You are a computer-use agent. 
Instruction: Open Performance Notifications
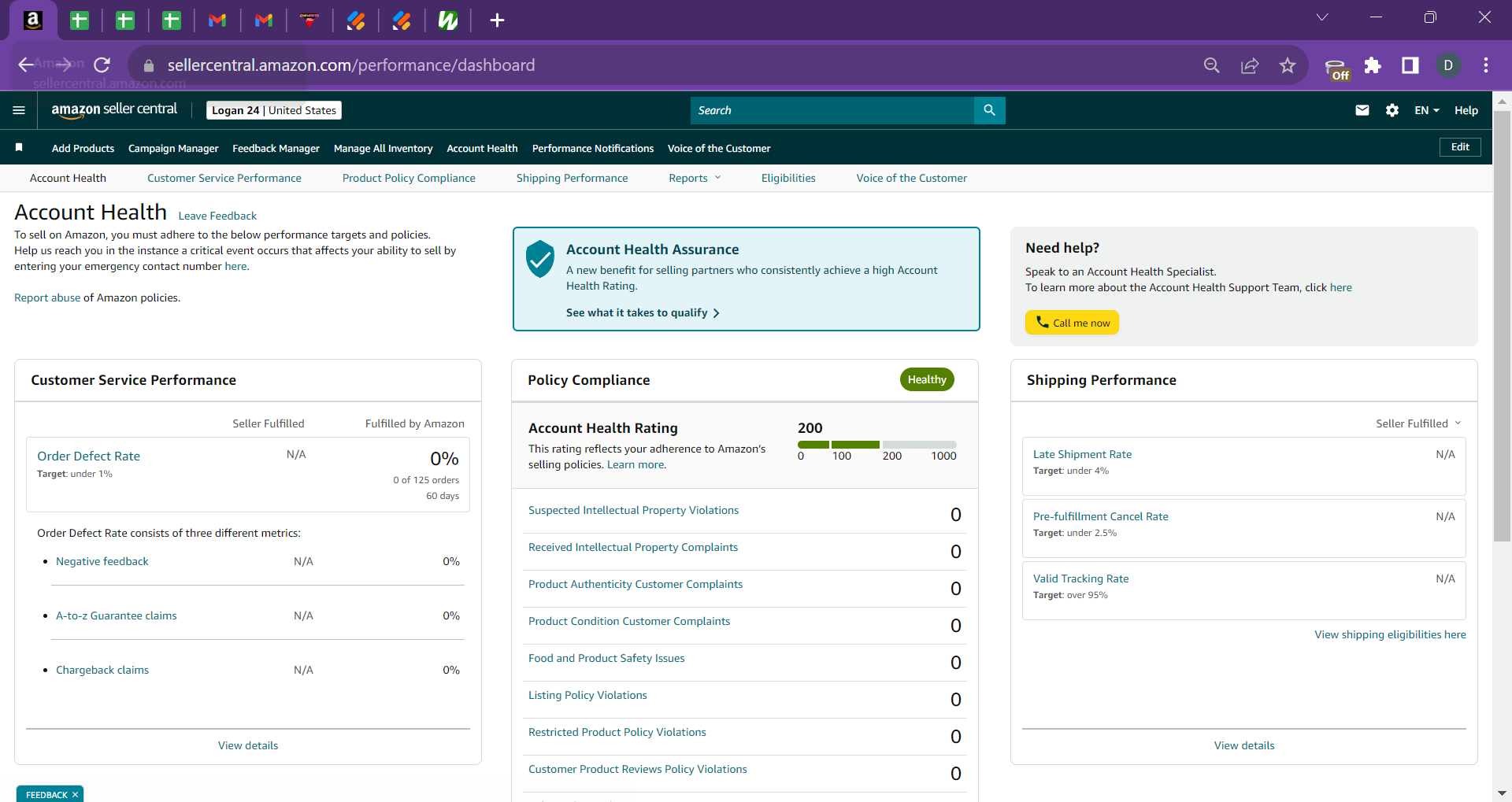click(593, 148)
